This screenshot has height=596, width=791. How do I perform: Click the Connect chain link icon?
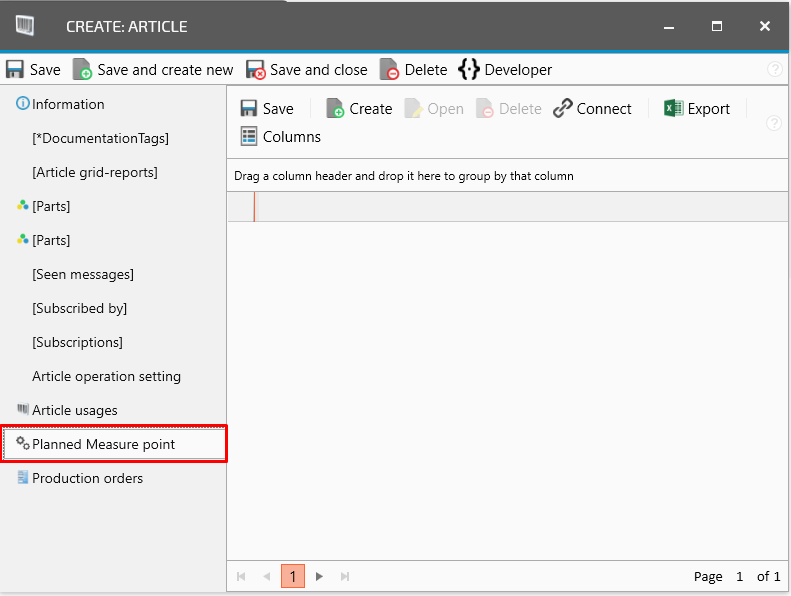click(563, 109)
